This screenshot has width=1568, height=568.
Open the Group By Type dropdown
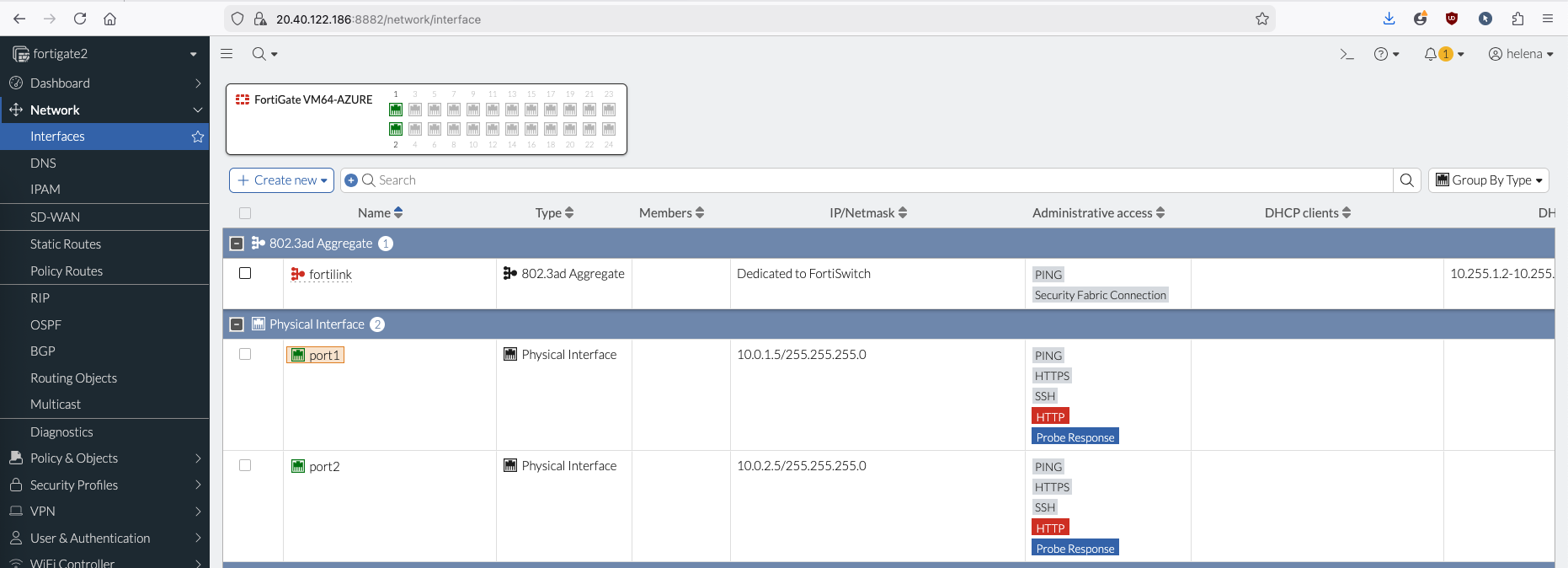(x=1488, y=180)
